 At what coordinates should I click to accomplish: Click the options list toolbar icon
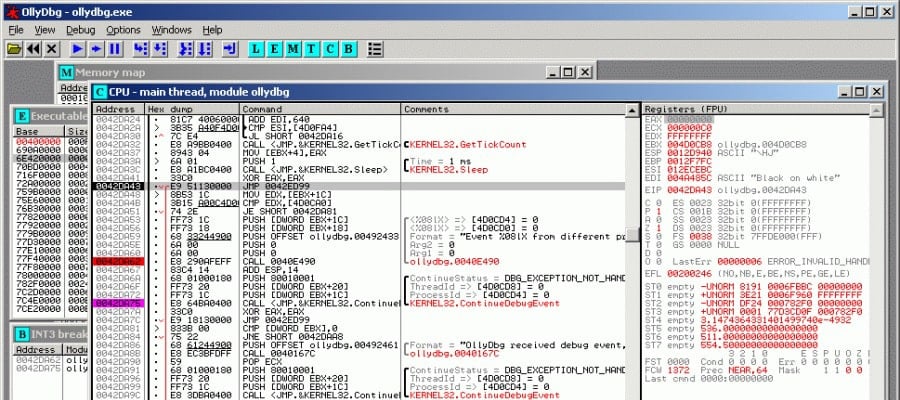tap(375, 49)
